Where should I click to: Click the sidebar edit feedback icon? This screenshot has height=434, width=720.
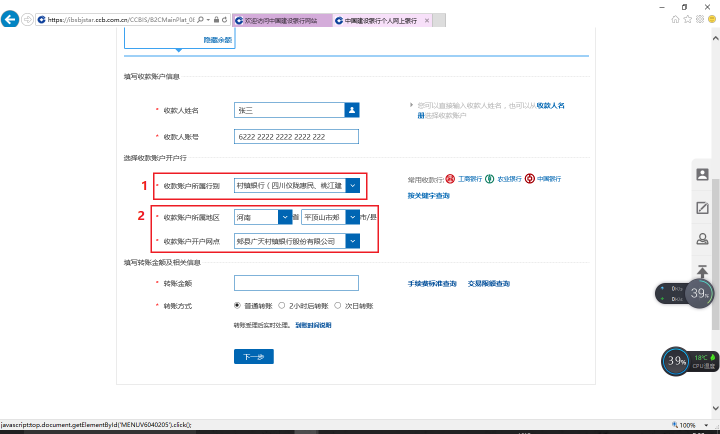click(x=702, y=207)
